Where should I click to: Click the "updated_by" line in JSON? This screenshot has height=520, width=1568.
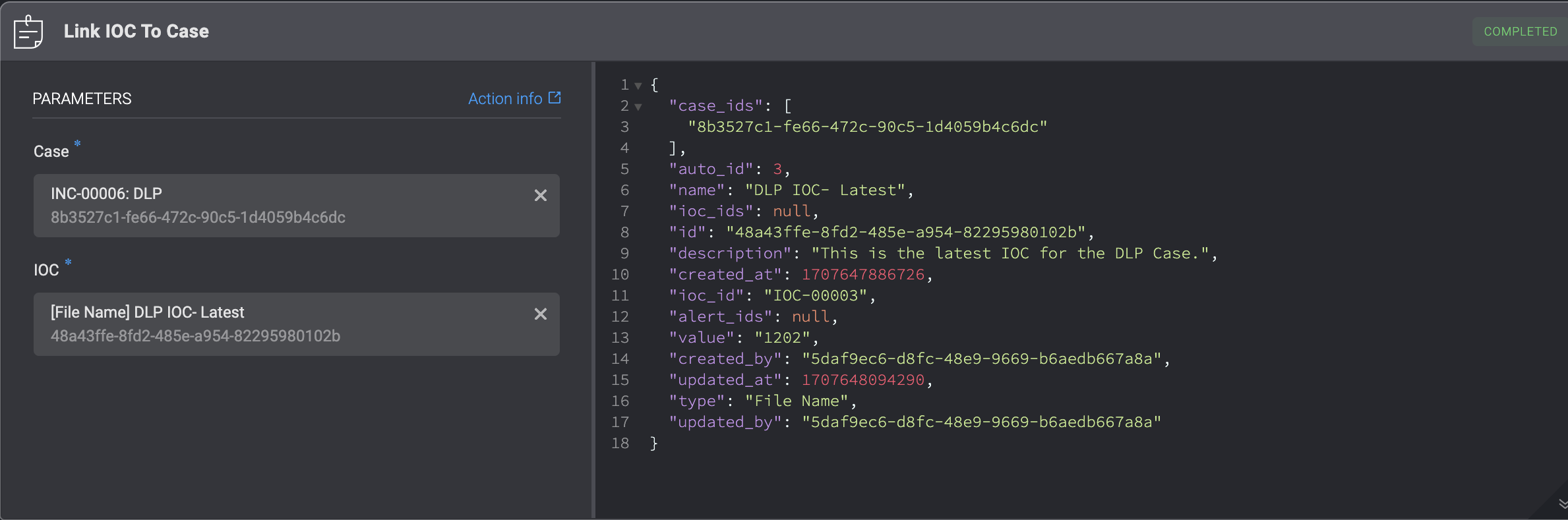click(x=915, y=422)
